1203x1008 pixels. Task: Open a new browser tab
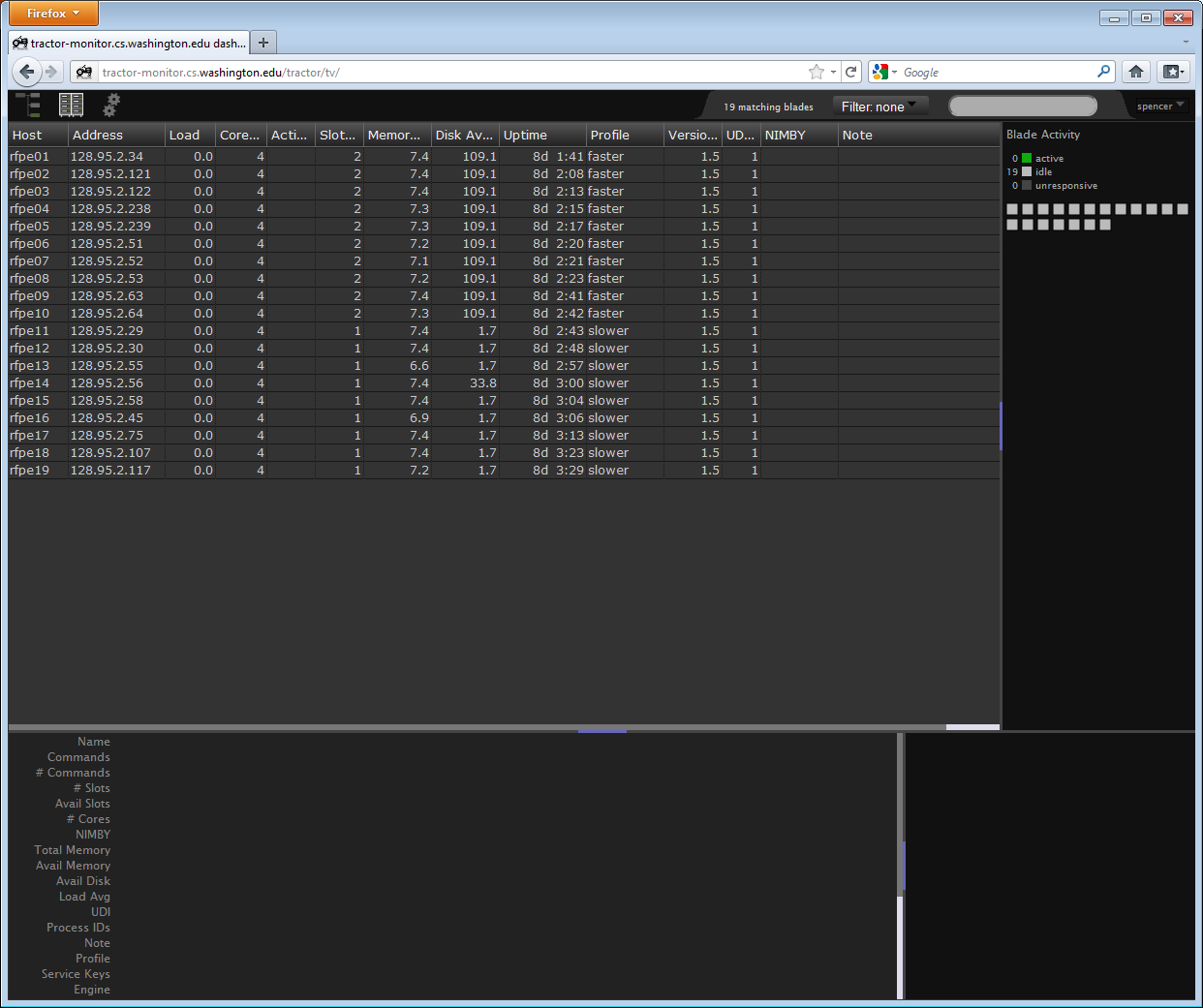(263, 43)
